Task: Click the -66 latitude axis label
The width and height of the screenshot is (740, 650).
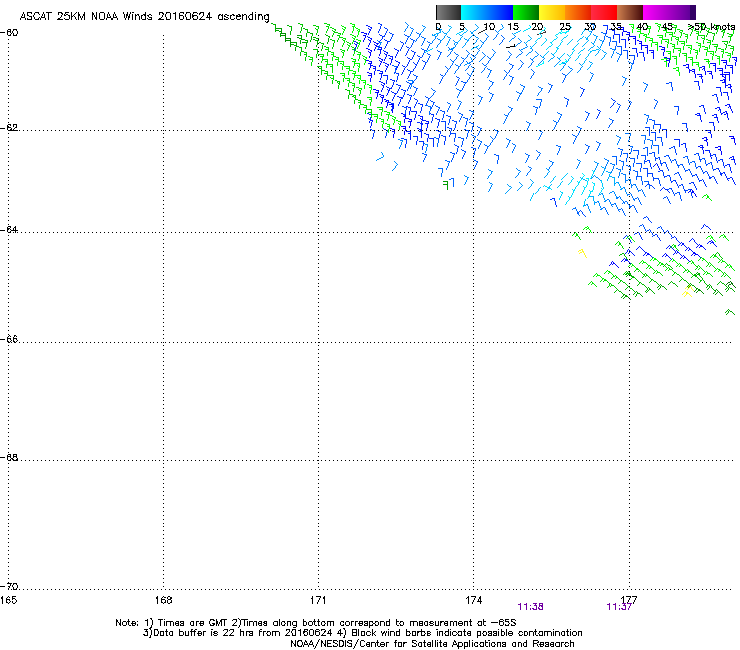Action: click(9, 339)
